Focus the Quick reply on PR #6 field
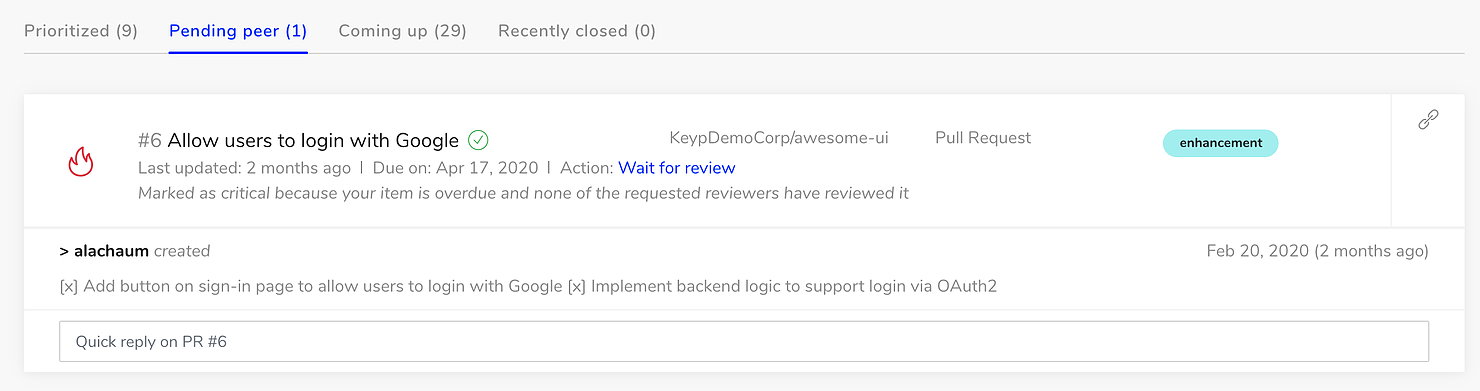 [x=744, y=341]
